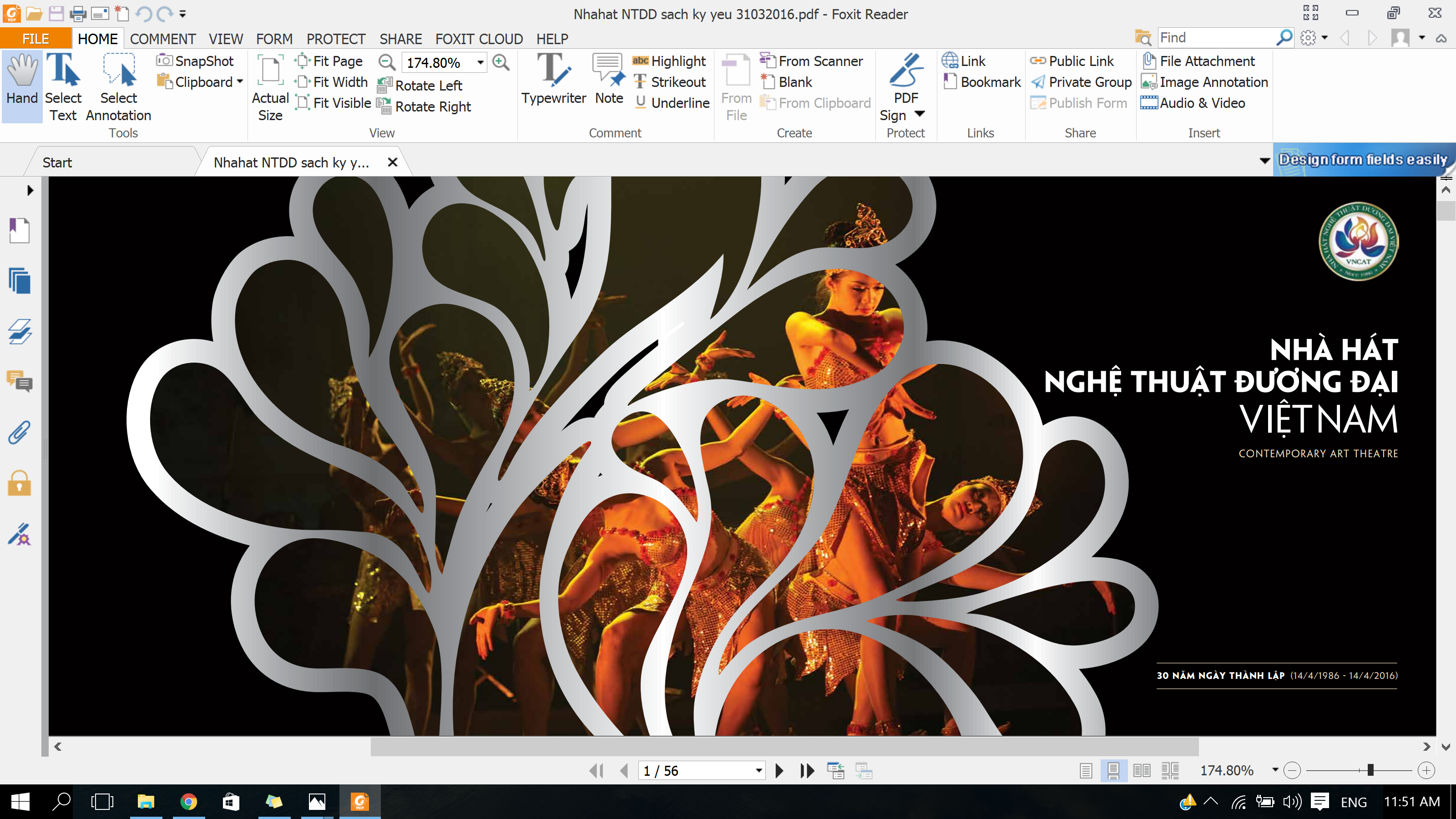The width and height of the screenshot is (1456, 819).
Task: Pick the Underline tool
Action: 671,103
